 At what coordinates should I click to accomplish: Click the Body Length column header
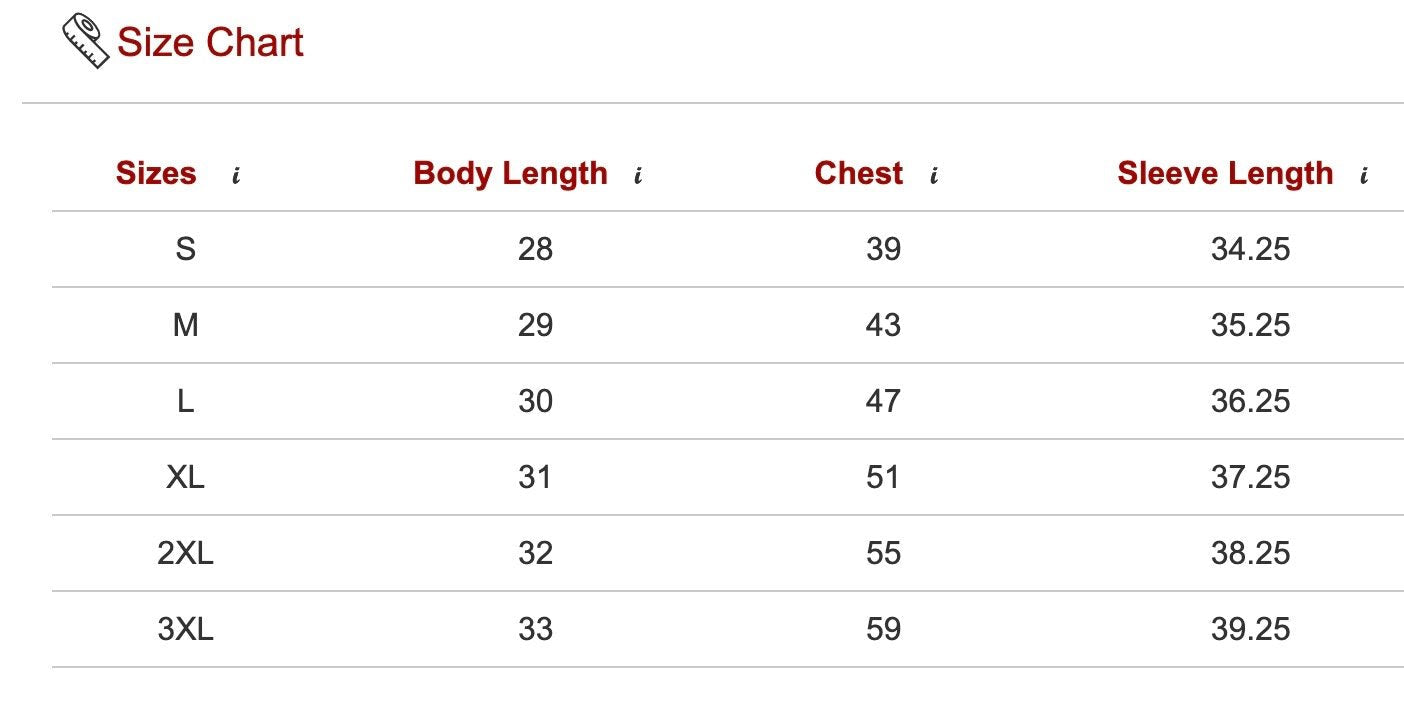[510, 173]
